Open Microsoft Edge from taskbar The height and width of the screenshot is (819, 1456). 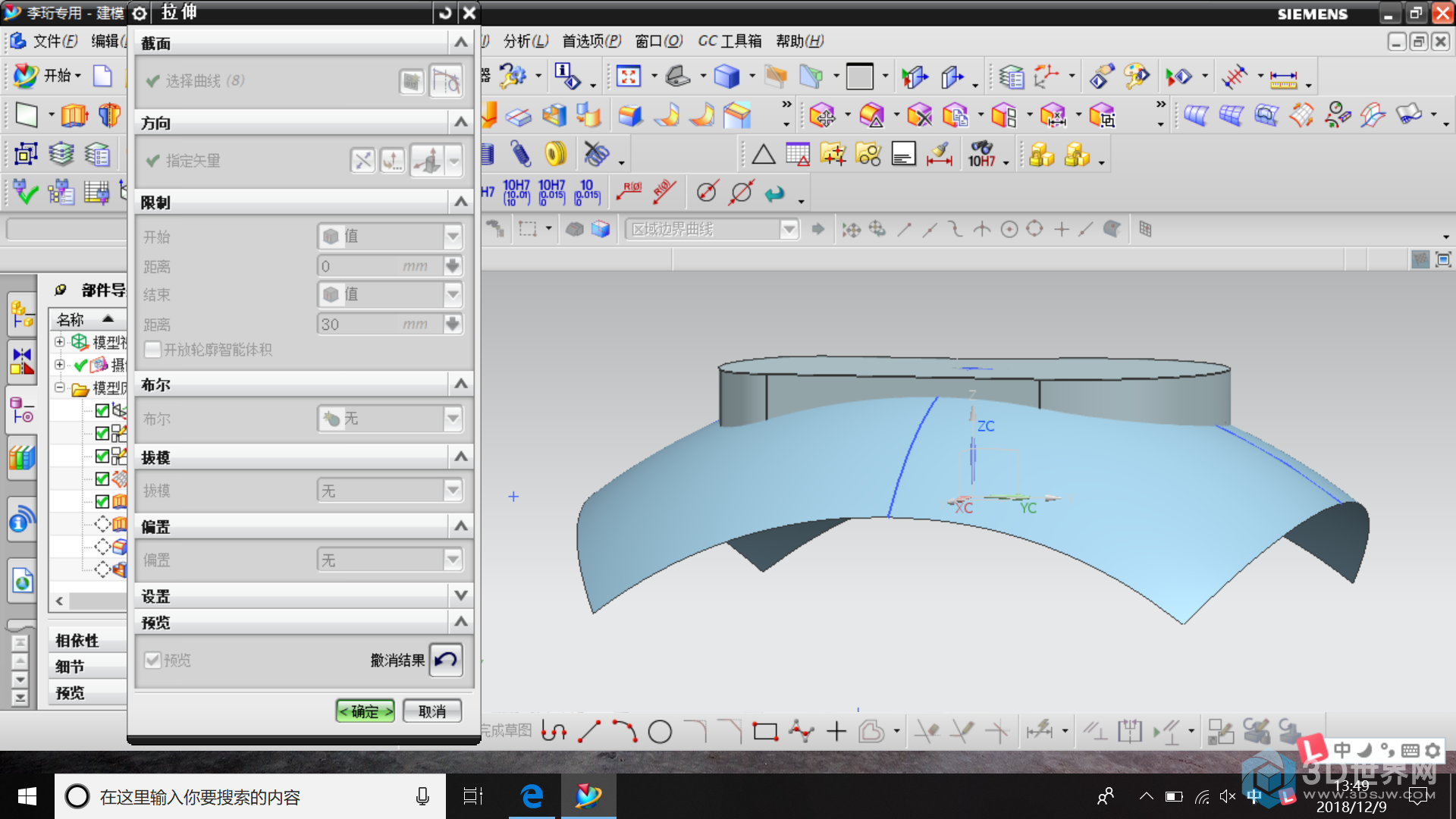pos(532,796)
